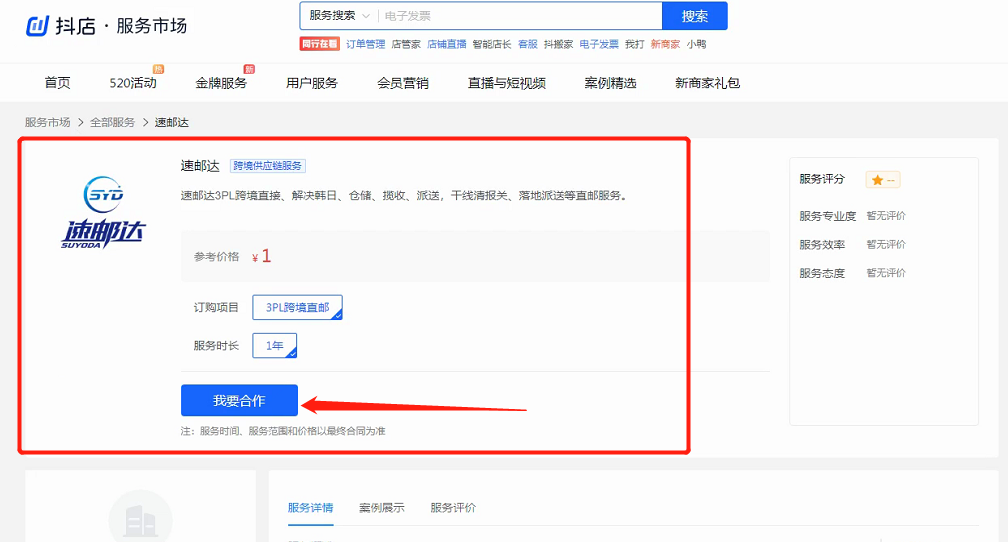The height and width of the screenshot is (542, 1008).
Task: Click the 参考价格 ¥1 value
Action: click(262, 257)
